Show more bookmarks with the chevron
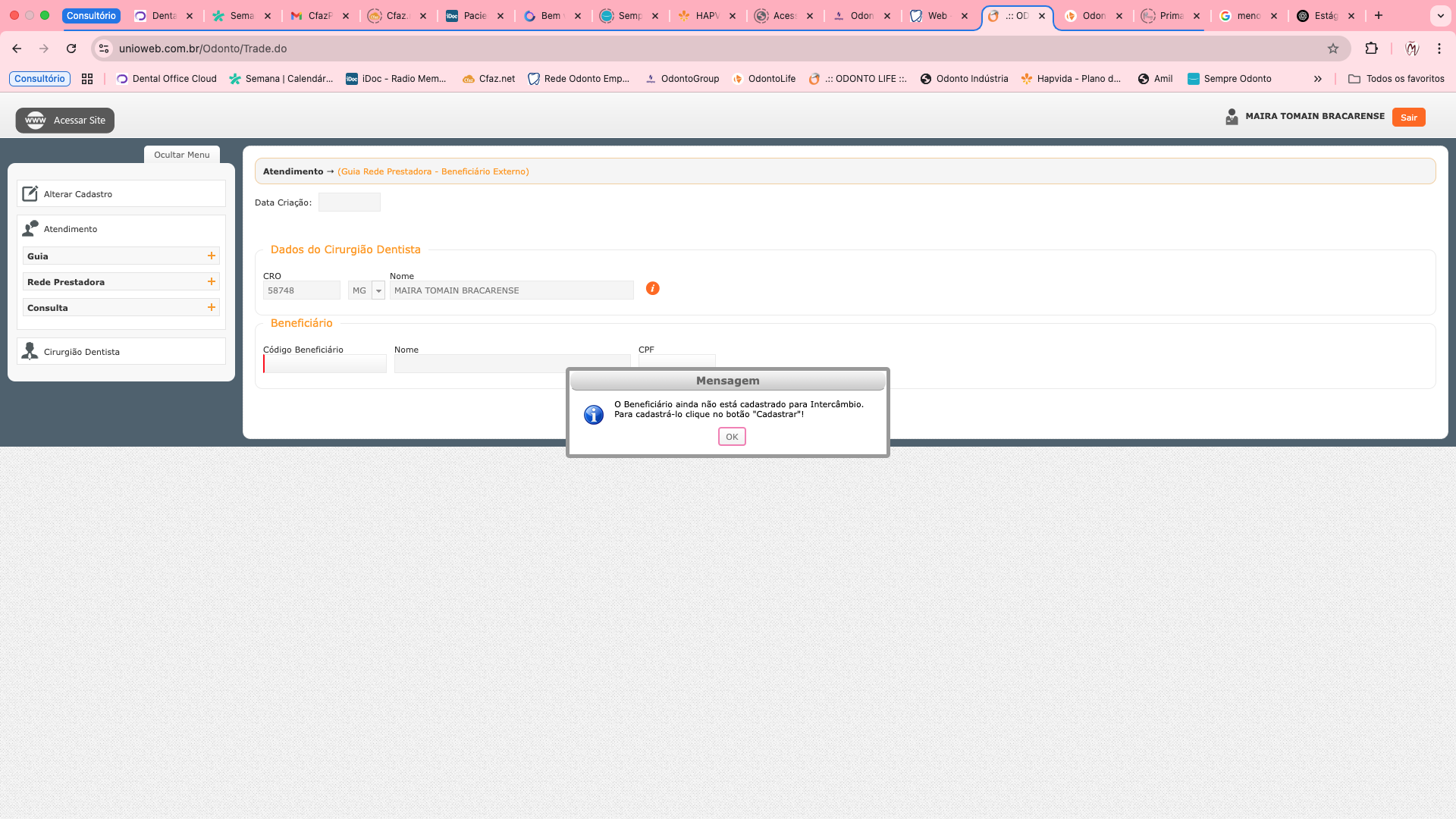 [x=1318, y=79]
